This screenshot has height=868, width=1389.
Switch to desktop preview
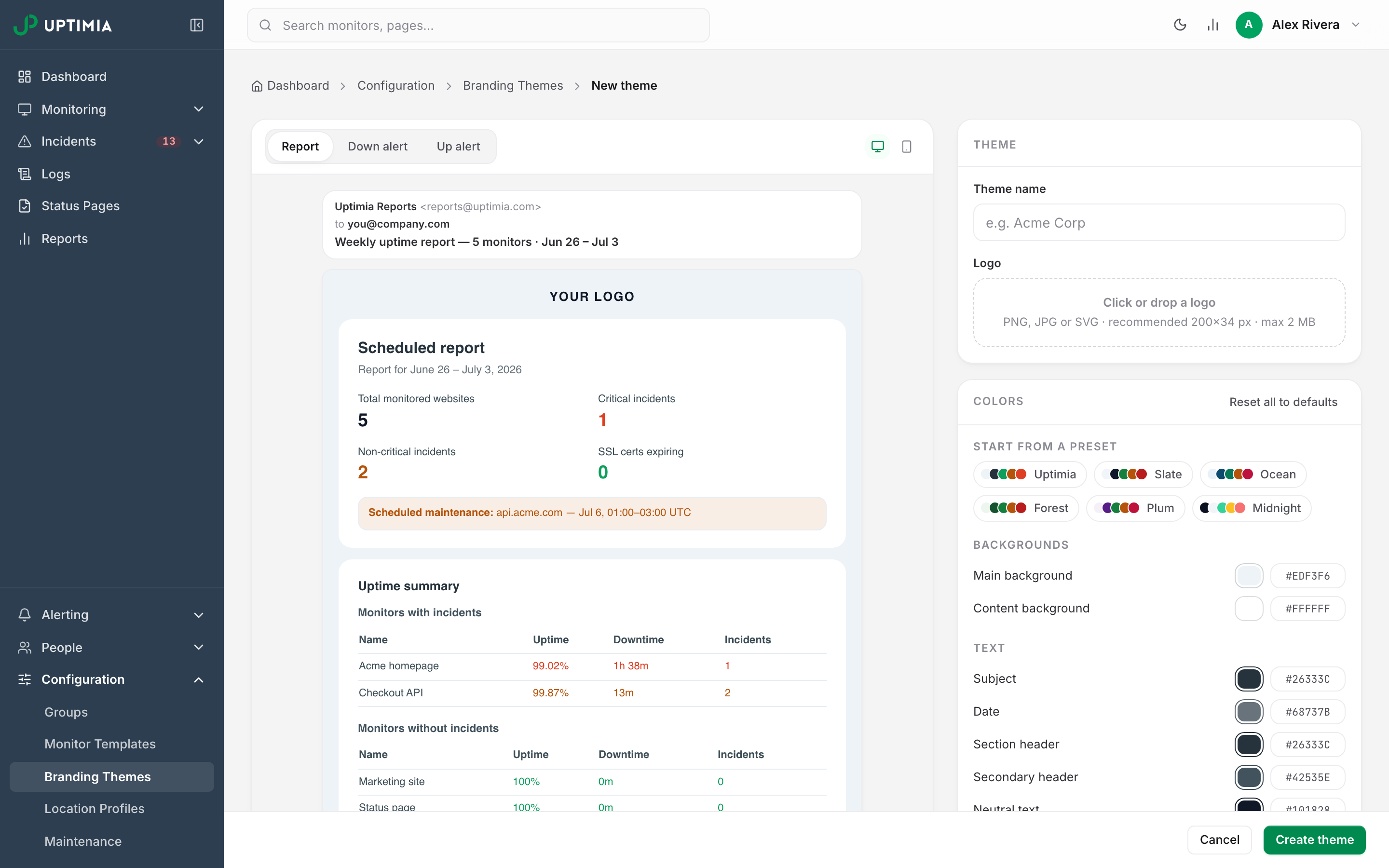point(878,147)
